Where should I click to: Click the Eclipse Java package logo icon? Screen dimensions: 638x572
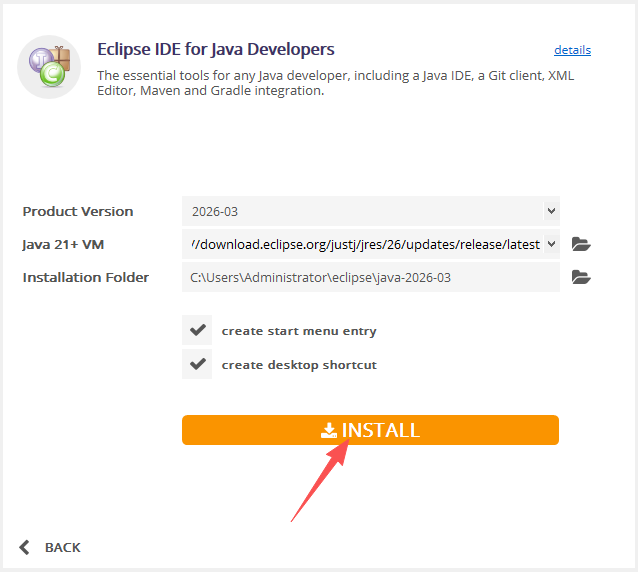point(49,67)
